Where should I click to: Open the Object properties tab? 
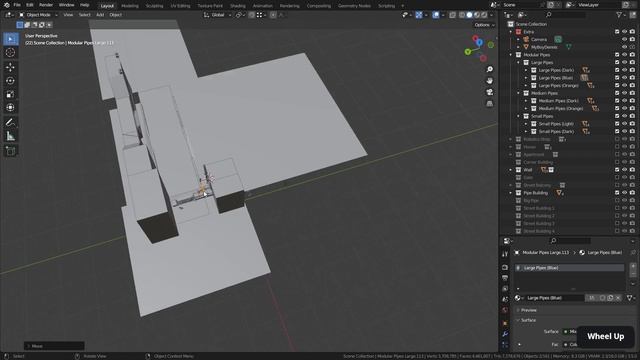coord(505,324)
